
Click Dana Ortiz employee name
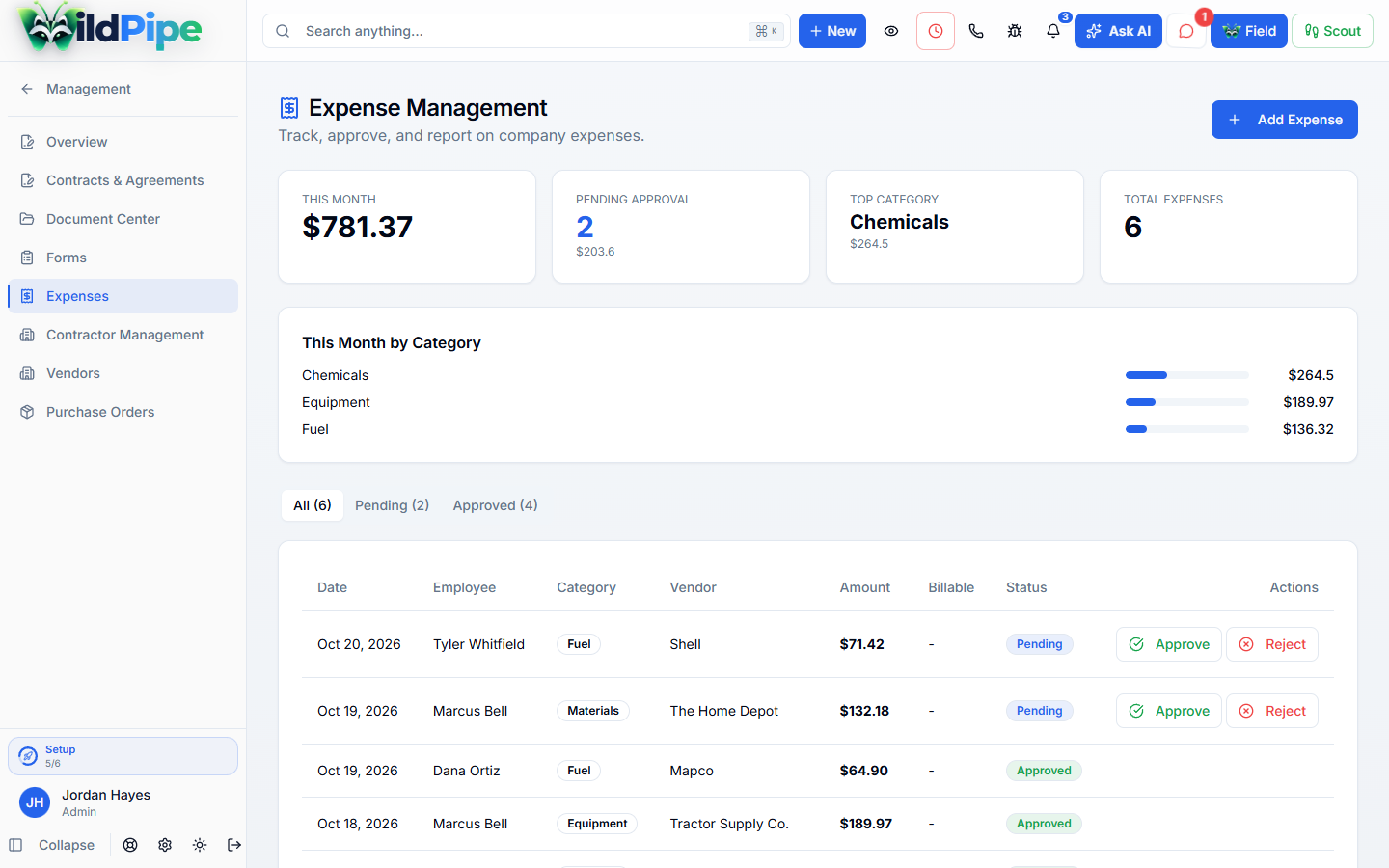click(467, 771)
